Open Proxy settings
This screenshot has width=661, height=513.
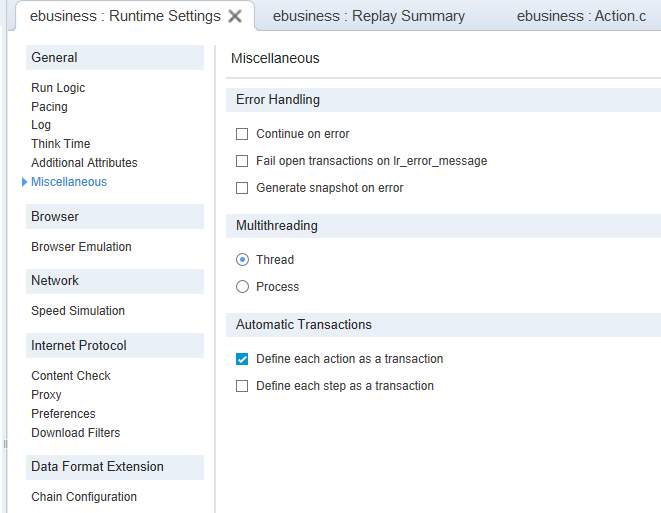tap(46, 395)
